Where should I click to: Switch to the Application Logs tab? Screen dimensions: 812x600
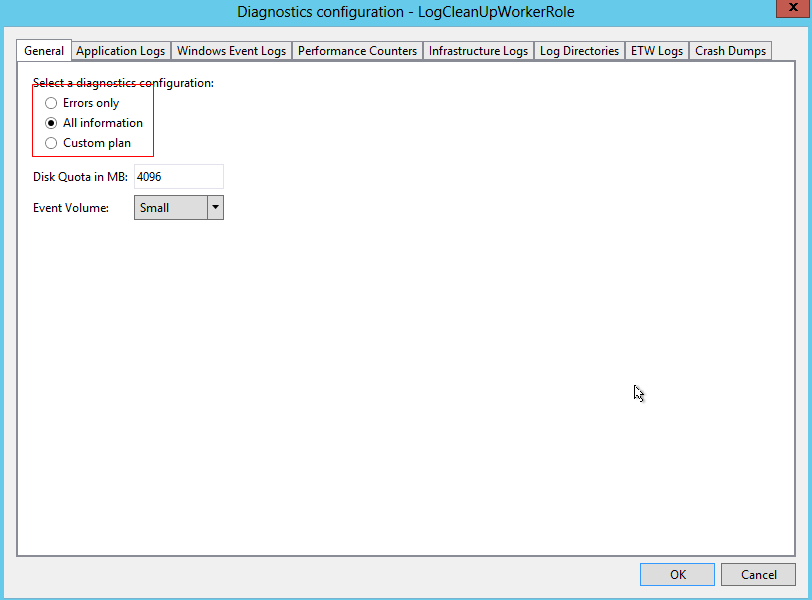click(x=121, y=51)
